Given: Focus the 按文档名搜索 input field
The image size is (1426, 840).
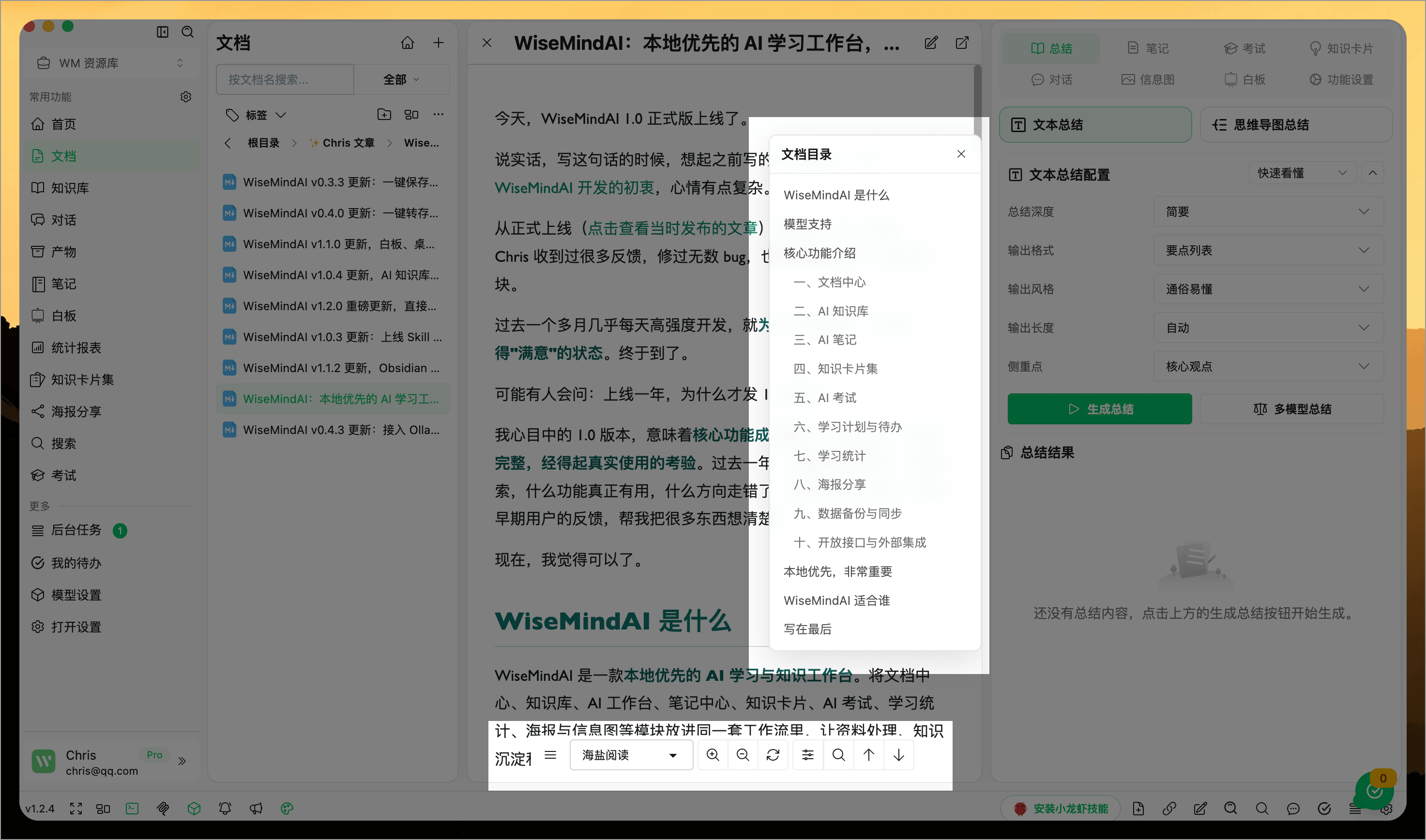Looking at the screenshot, I should click(x=285, y=79).
